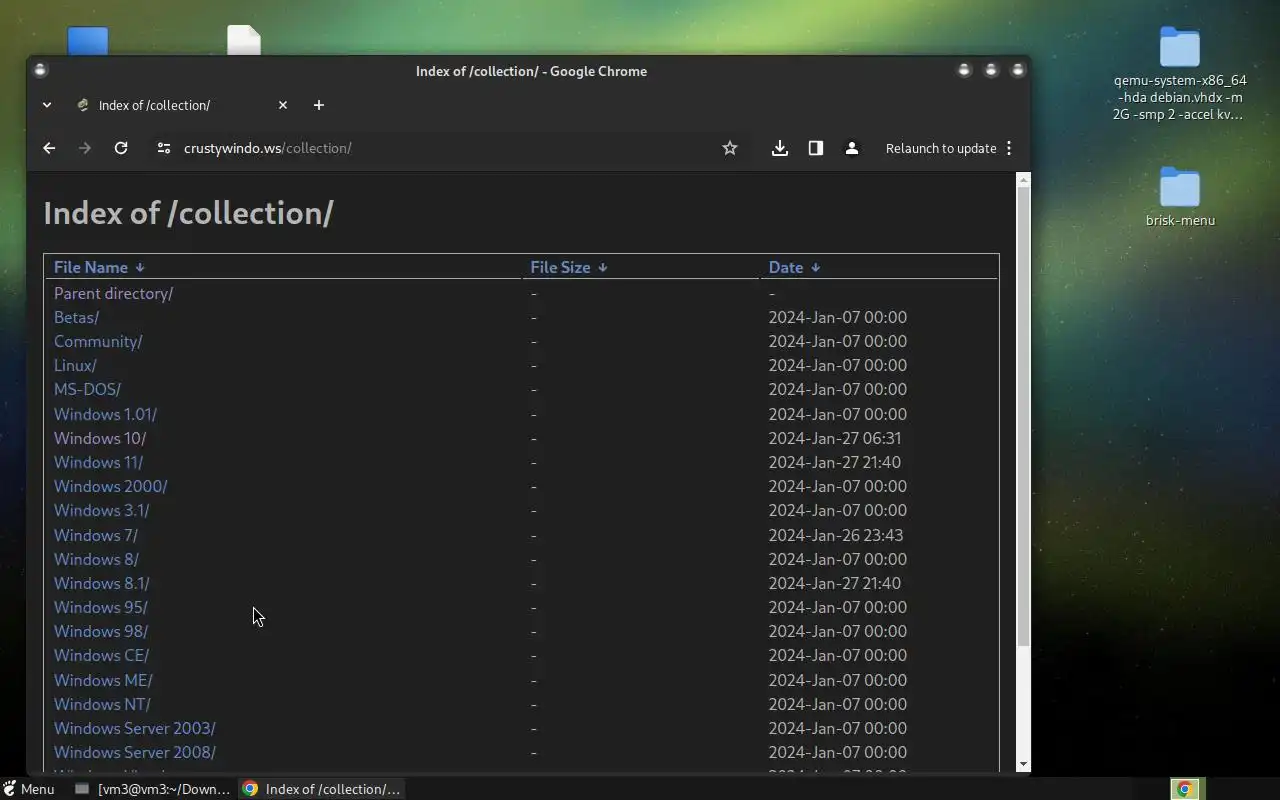Image resolution: width=1280 pixels, height=800 pixels.
Task: Expand the tab search dropdown arrow
Action: click(47, 105)
